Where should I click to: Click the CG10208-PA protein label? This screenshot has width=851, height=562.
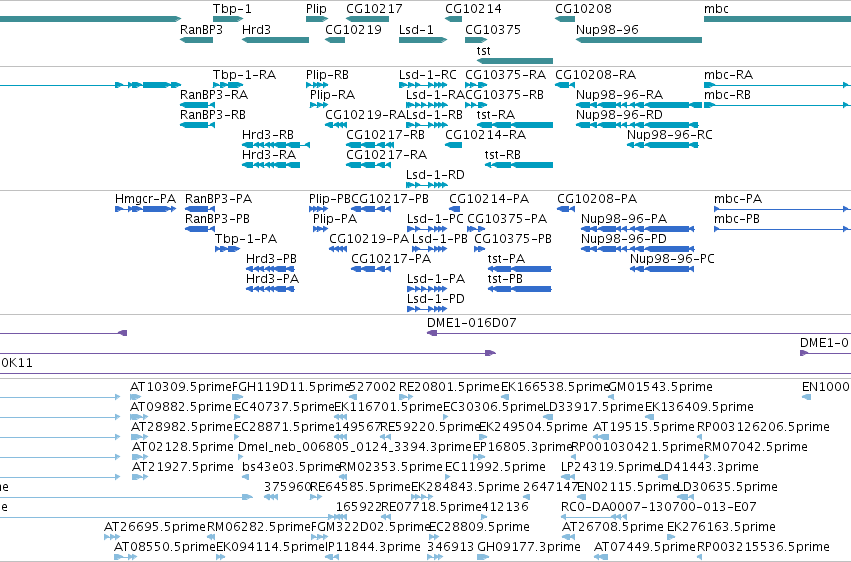[597, 199]
